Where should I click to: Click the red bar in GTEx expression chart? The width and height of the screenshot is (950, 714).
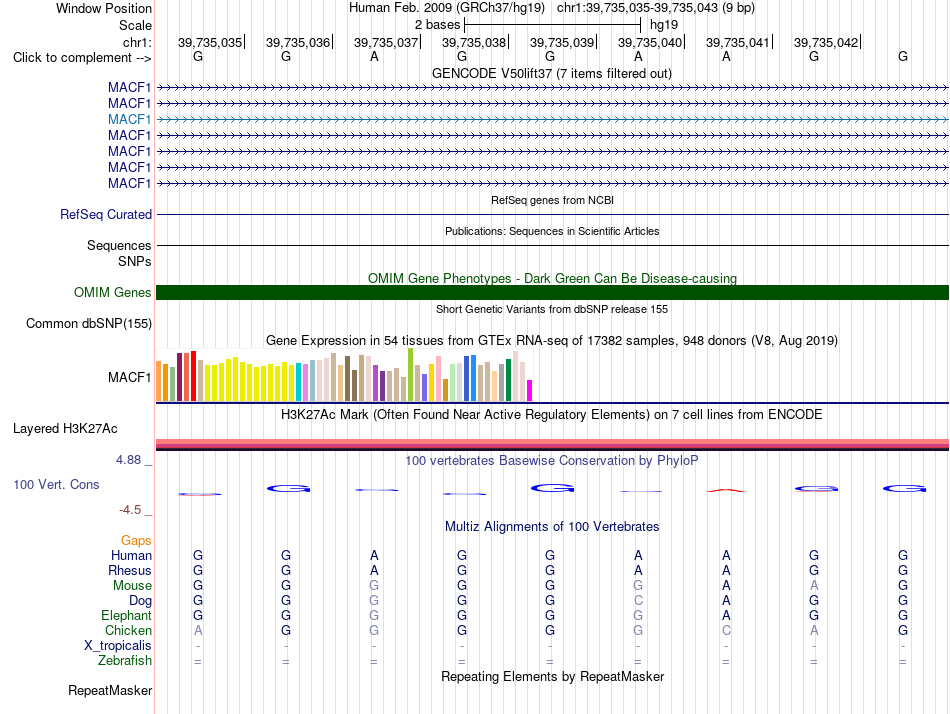(193, 376)
